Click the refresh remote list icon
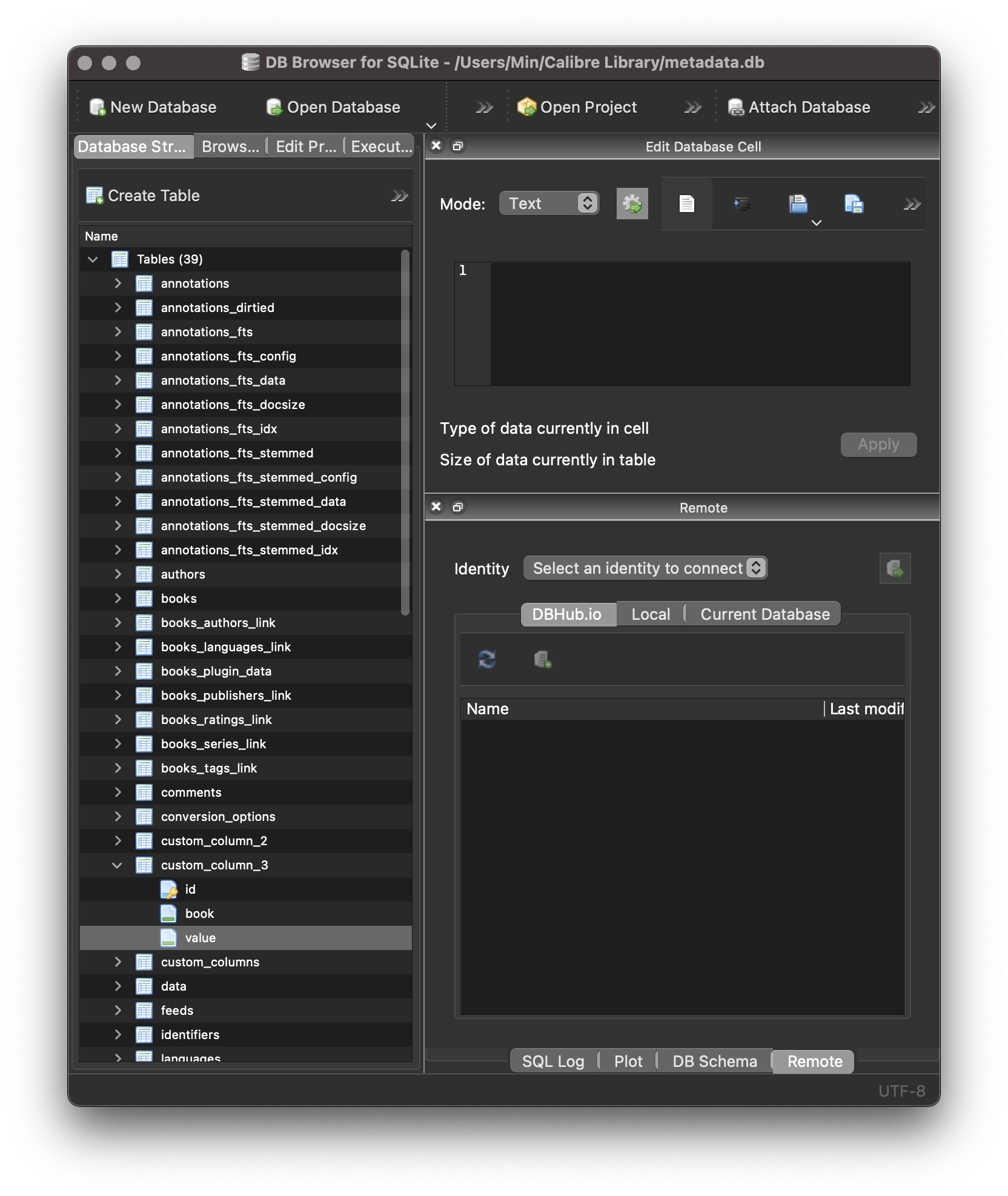This screenshot has width=1008, height=1196. (487, 659)
